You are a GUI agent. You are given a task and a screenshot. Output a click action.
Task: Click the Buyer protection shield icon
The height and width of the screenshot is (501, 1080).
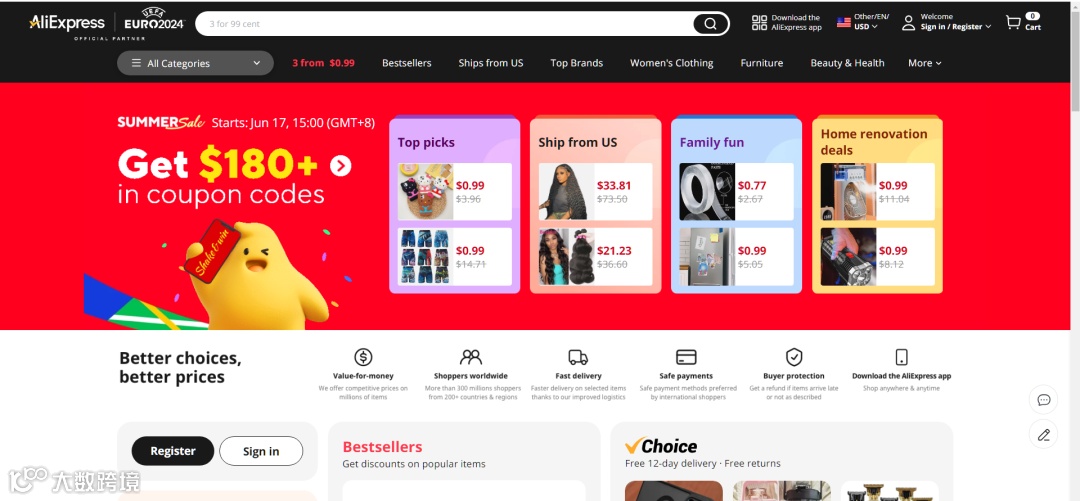[x=793, y=357]
